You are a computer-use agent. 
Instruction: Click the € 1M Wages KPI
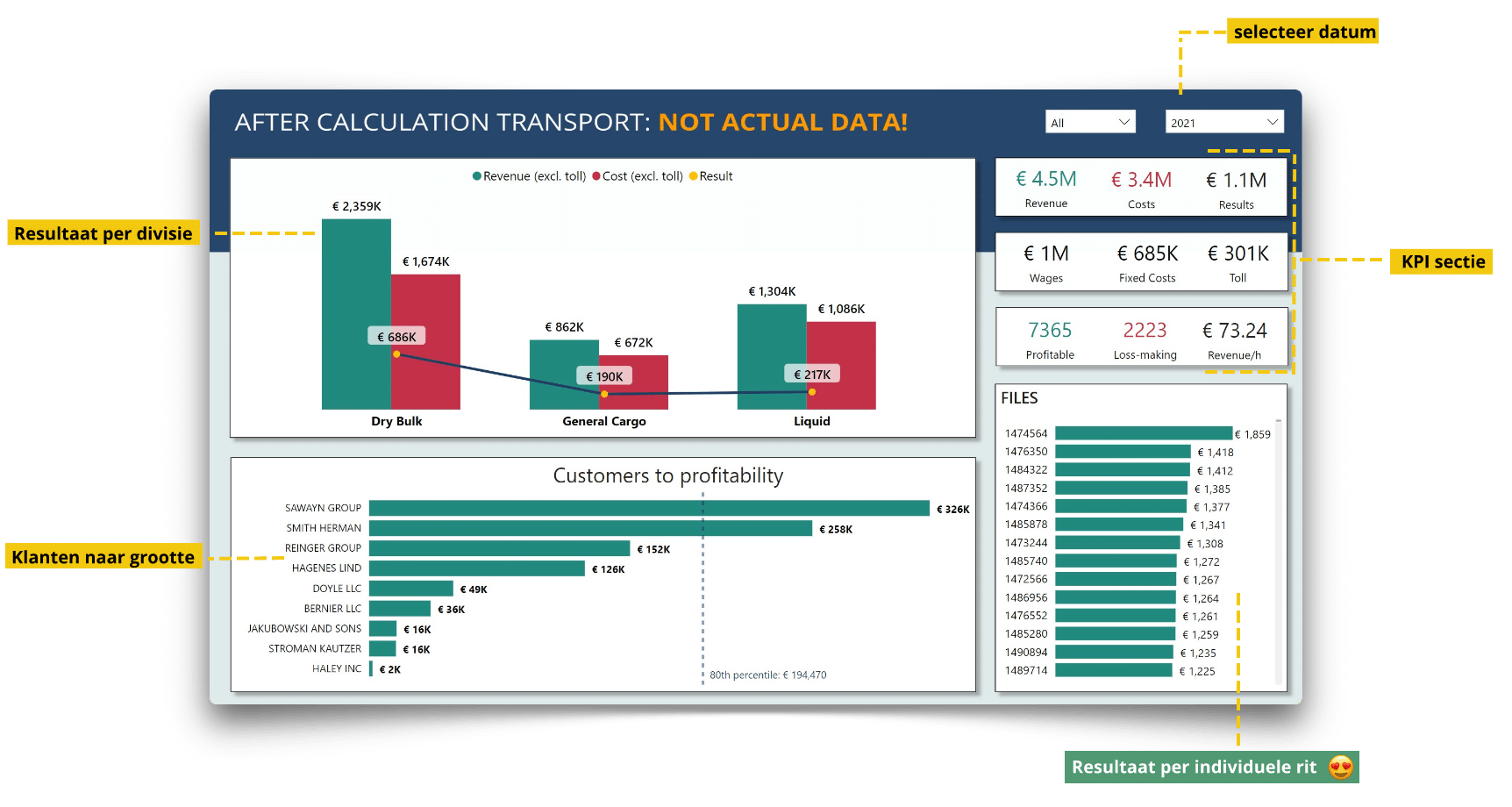pyautogui.click(x=1046, y=263)
